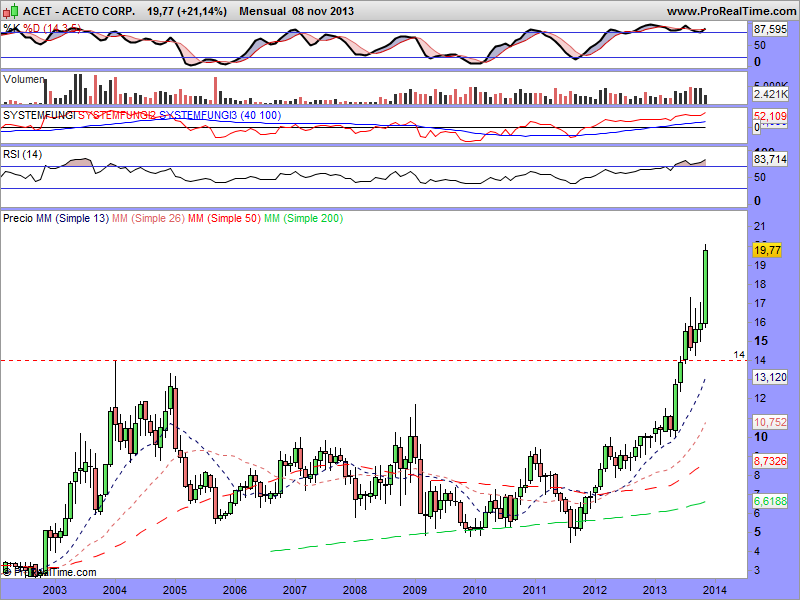Screen dimensions: 800x600
Task: Click the 2009 label on time axis
Action: coord(415,590)
